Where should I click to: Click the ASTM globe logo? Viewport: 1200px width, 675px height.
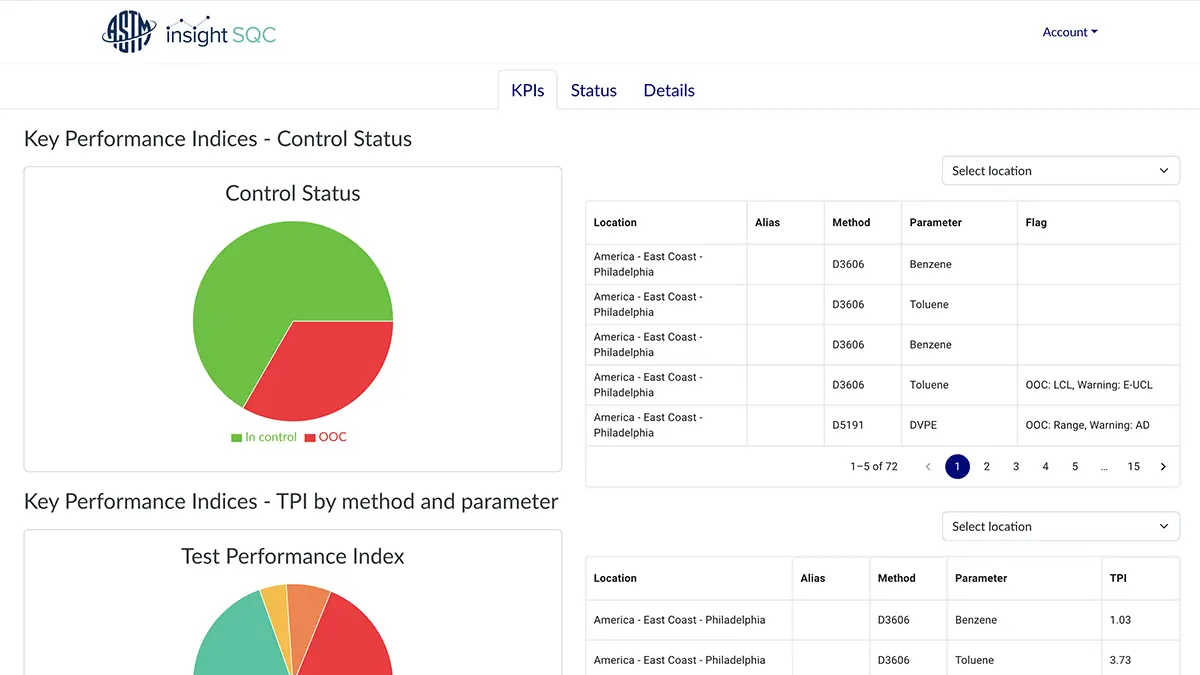point(129,32)
